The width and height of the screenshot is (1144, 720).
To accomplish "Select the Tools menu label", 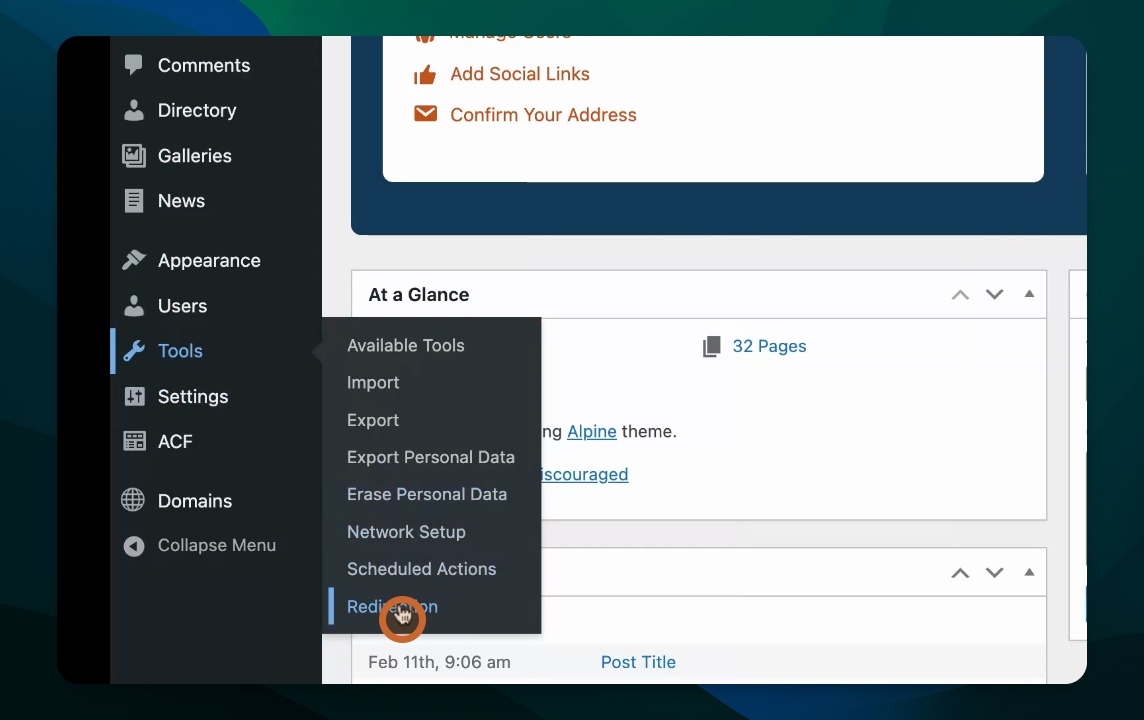I will (180, 351).
